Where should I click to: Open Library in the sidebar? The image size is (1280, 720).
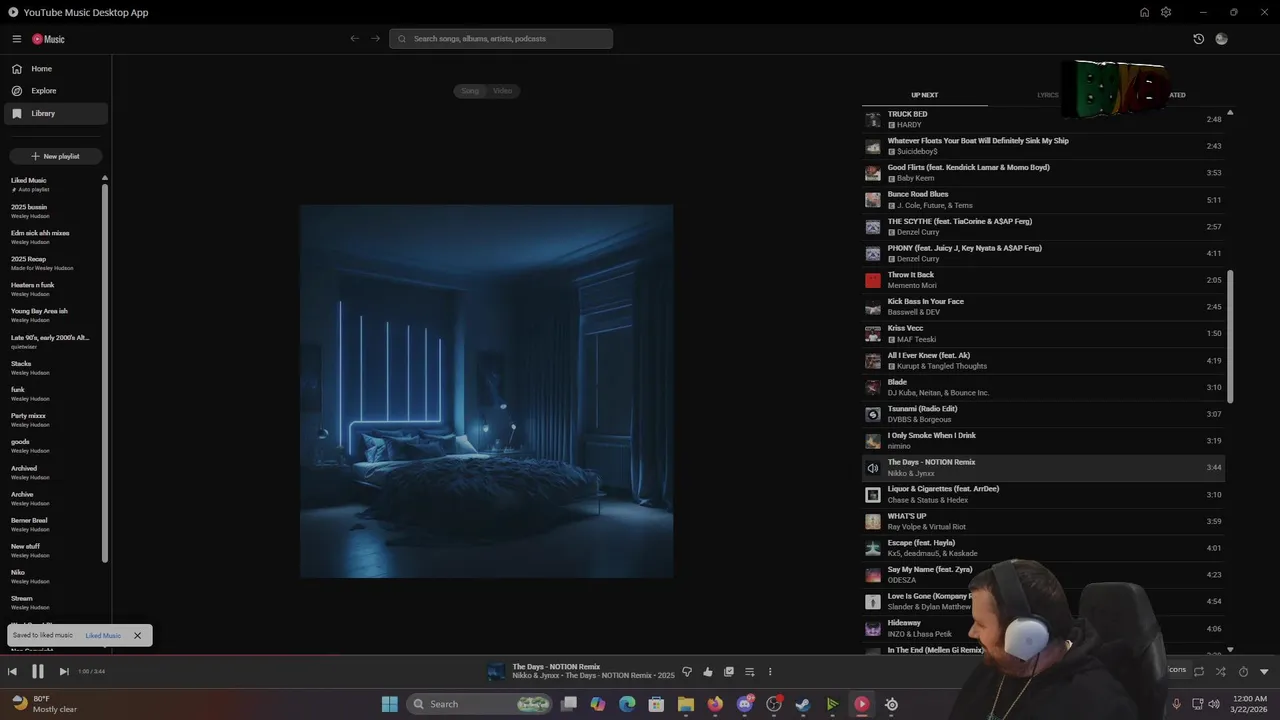pos(56,113)
